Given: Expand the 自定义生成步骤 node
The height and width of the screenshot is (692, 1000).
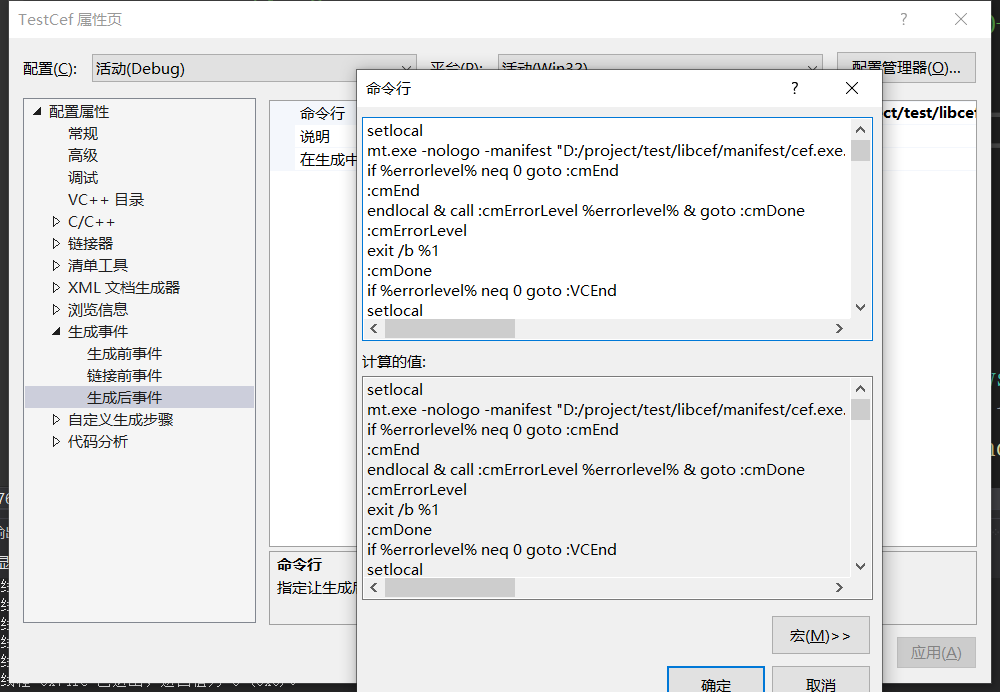Looking at the screenshot, I should coord(57,419).
